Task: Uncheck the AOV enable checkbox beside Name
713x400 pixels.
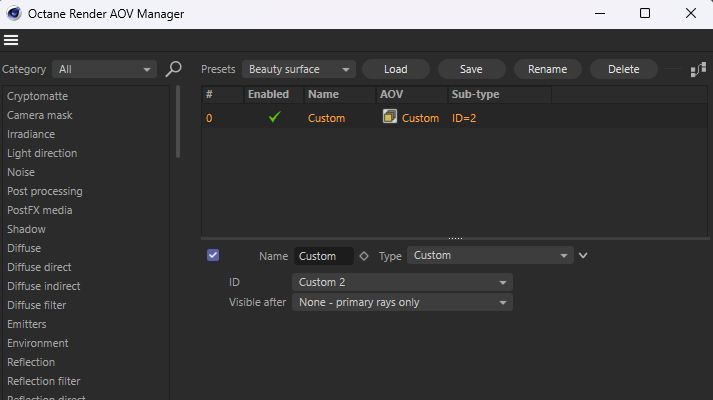Action: pyautogui.click(x=213, y=255)
